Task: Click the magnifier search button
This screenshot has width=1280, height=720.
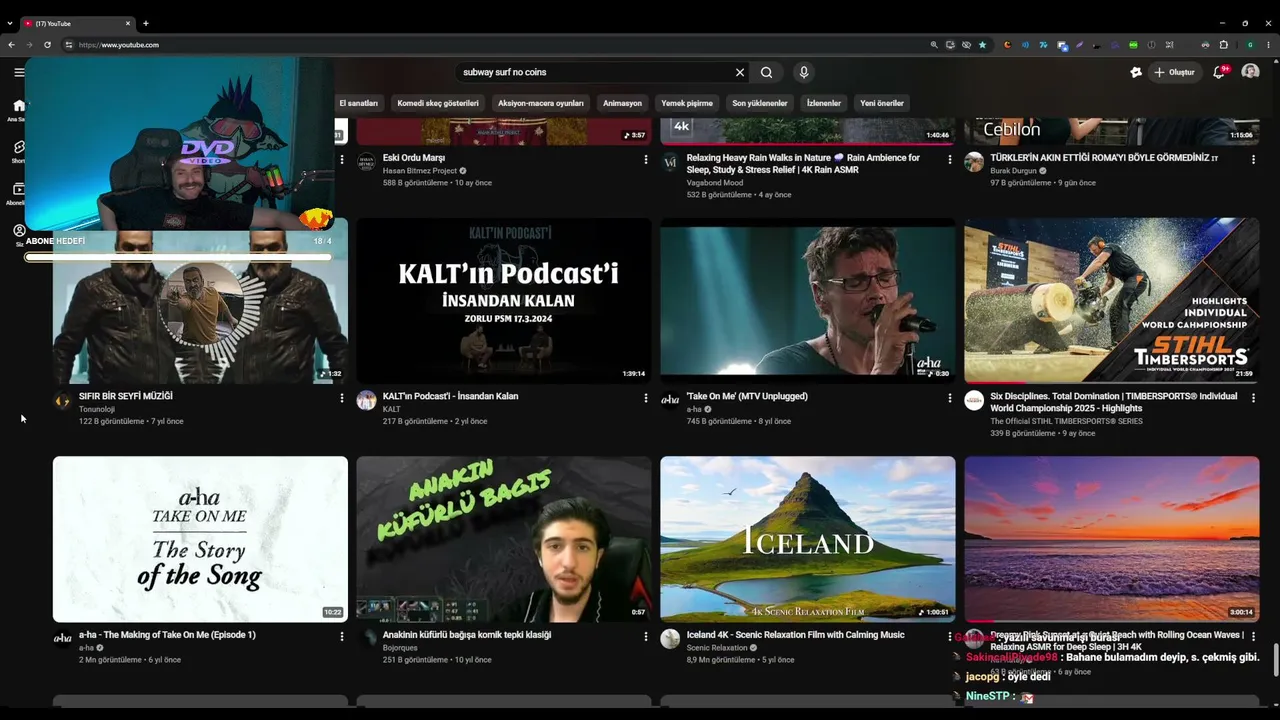Action: click(766, 72)
